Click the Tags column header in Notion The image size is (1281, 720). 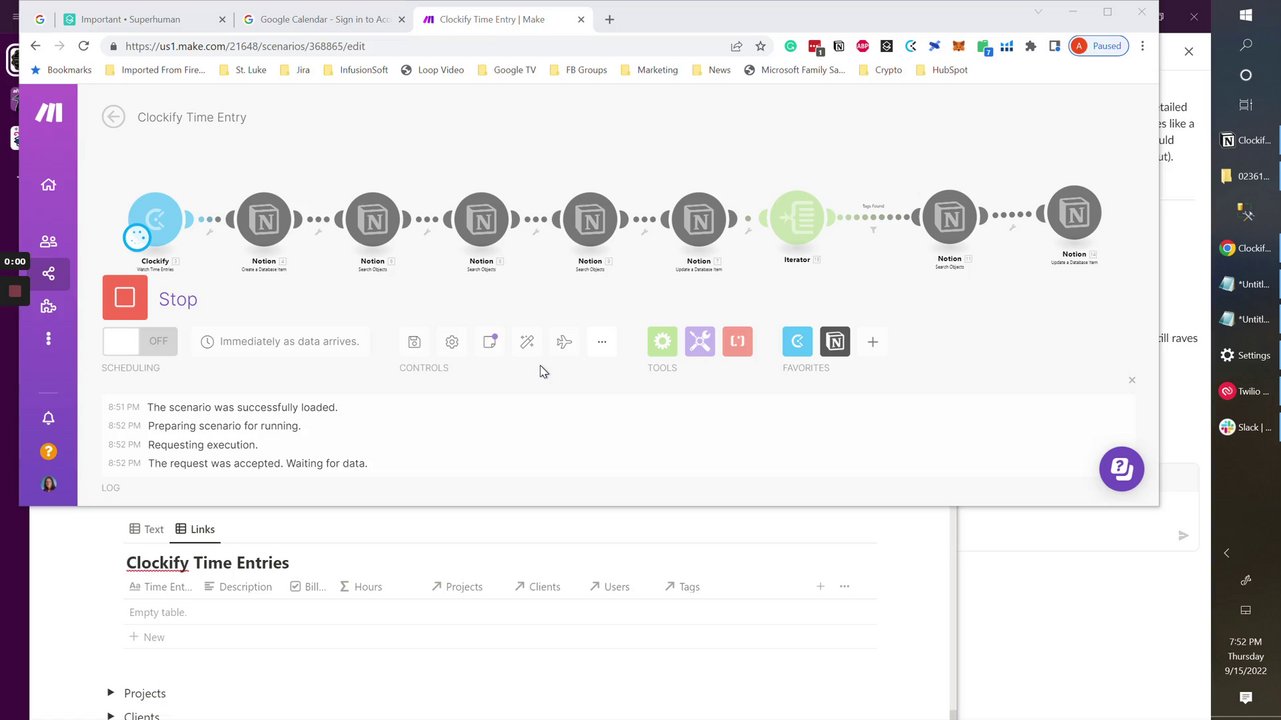click(682, 587)
